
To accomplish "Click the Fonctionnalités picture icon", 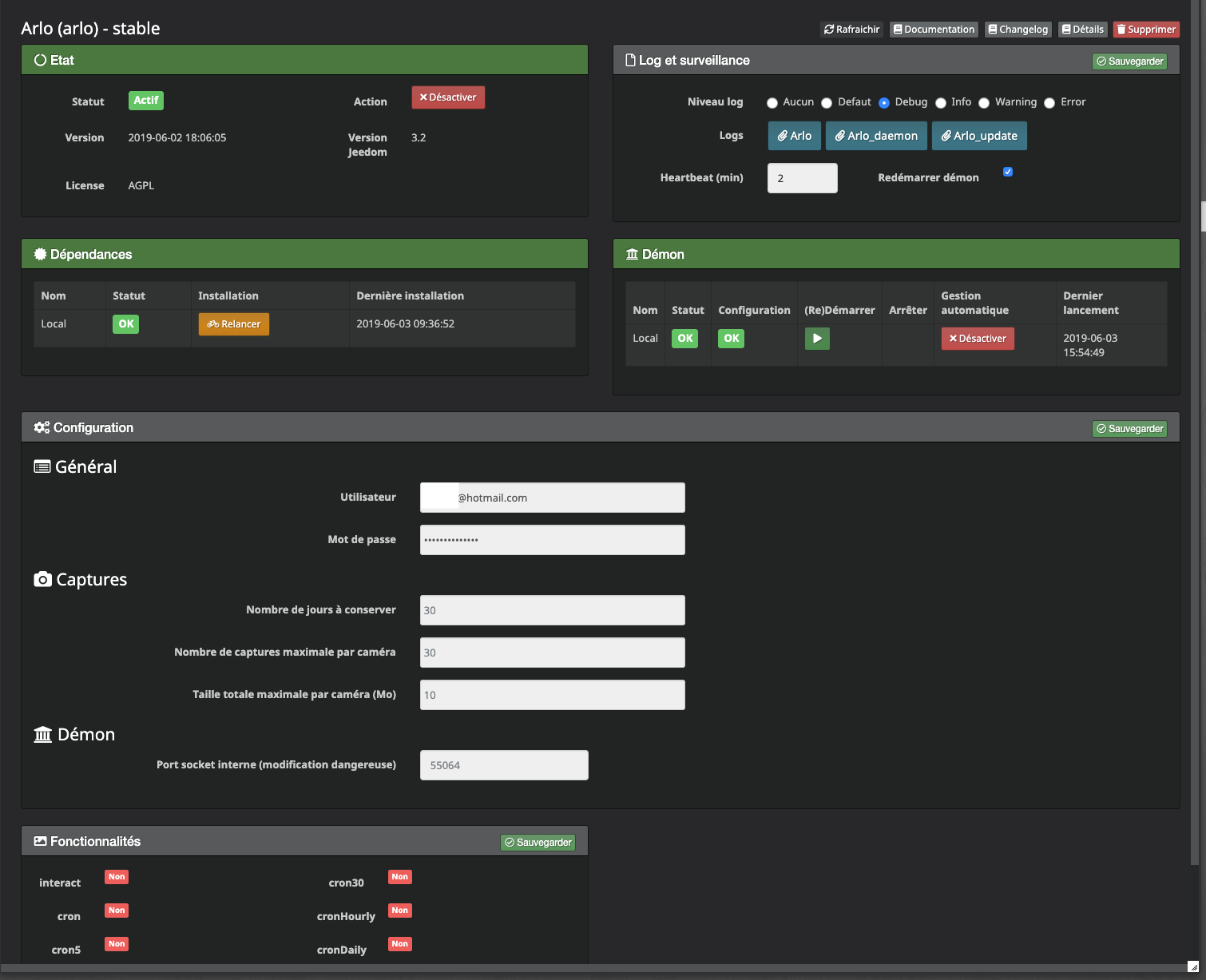I will (40, 841).
